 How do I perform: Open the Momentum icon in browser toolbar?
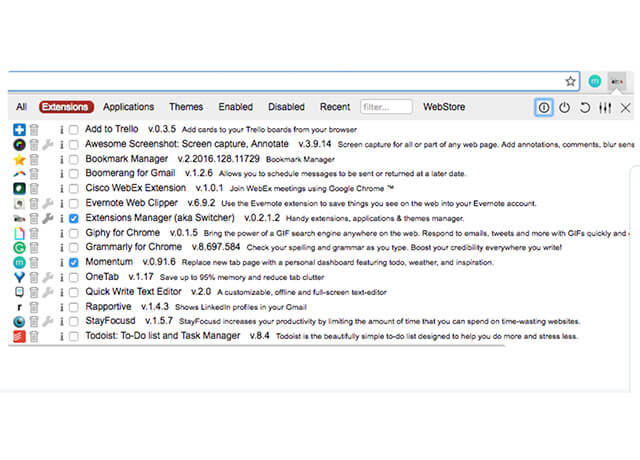tap(595, 81)
